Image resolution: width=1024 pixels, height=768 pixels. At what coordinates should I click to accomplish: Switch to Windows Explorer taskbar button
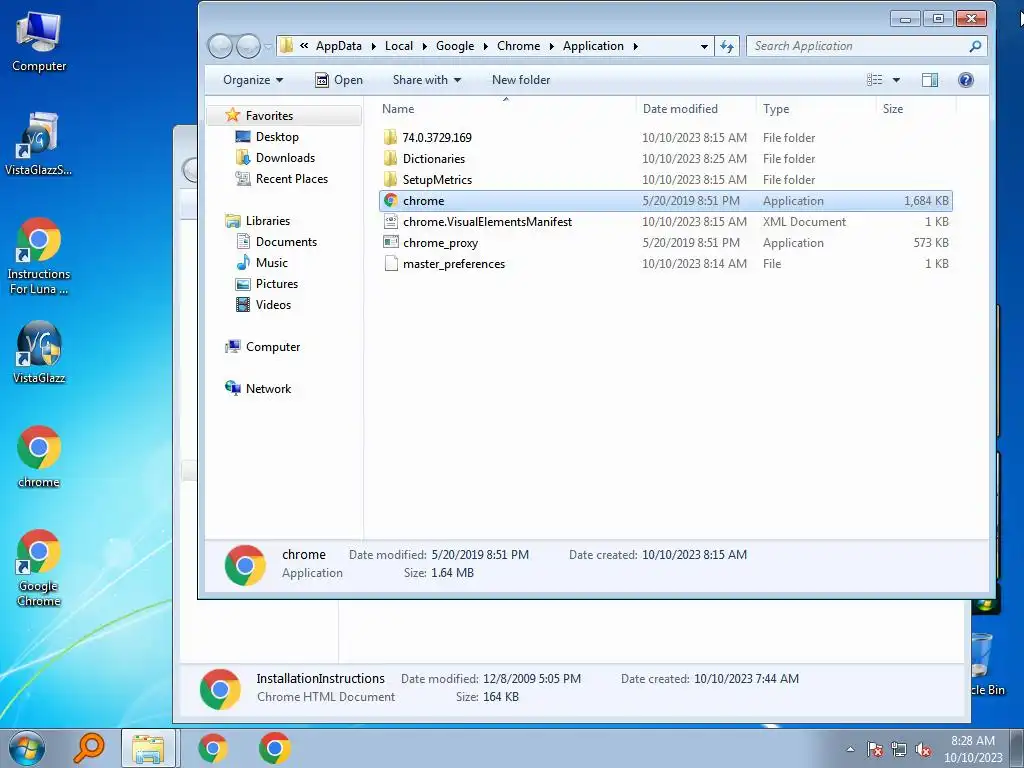pos(148,748)
